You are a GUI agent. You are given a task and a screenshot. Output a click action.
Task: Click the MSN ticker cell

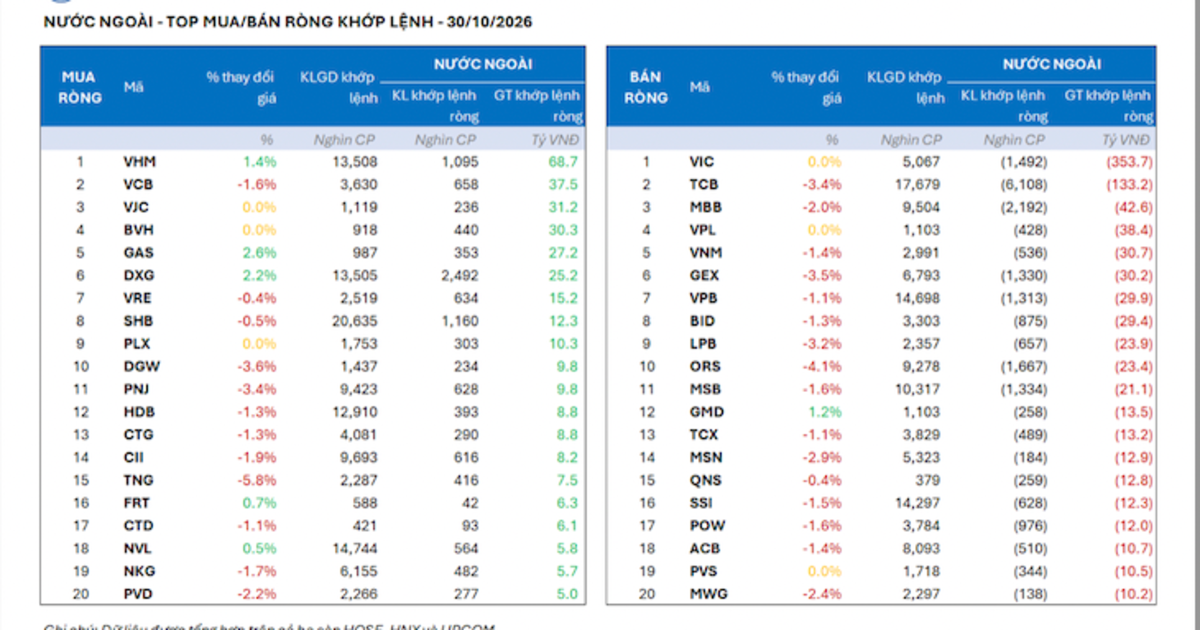706,457
